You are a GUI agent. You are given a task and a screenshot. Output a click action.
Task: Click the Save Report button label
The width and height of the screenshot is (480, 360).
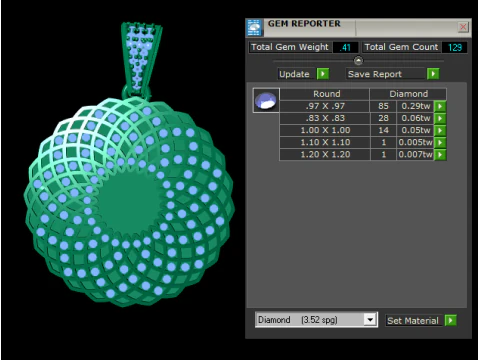coord(375,74)
